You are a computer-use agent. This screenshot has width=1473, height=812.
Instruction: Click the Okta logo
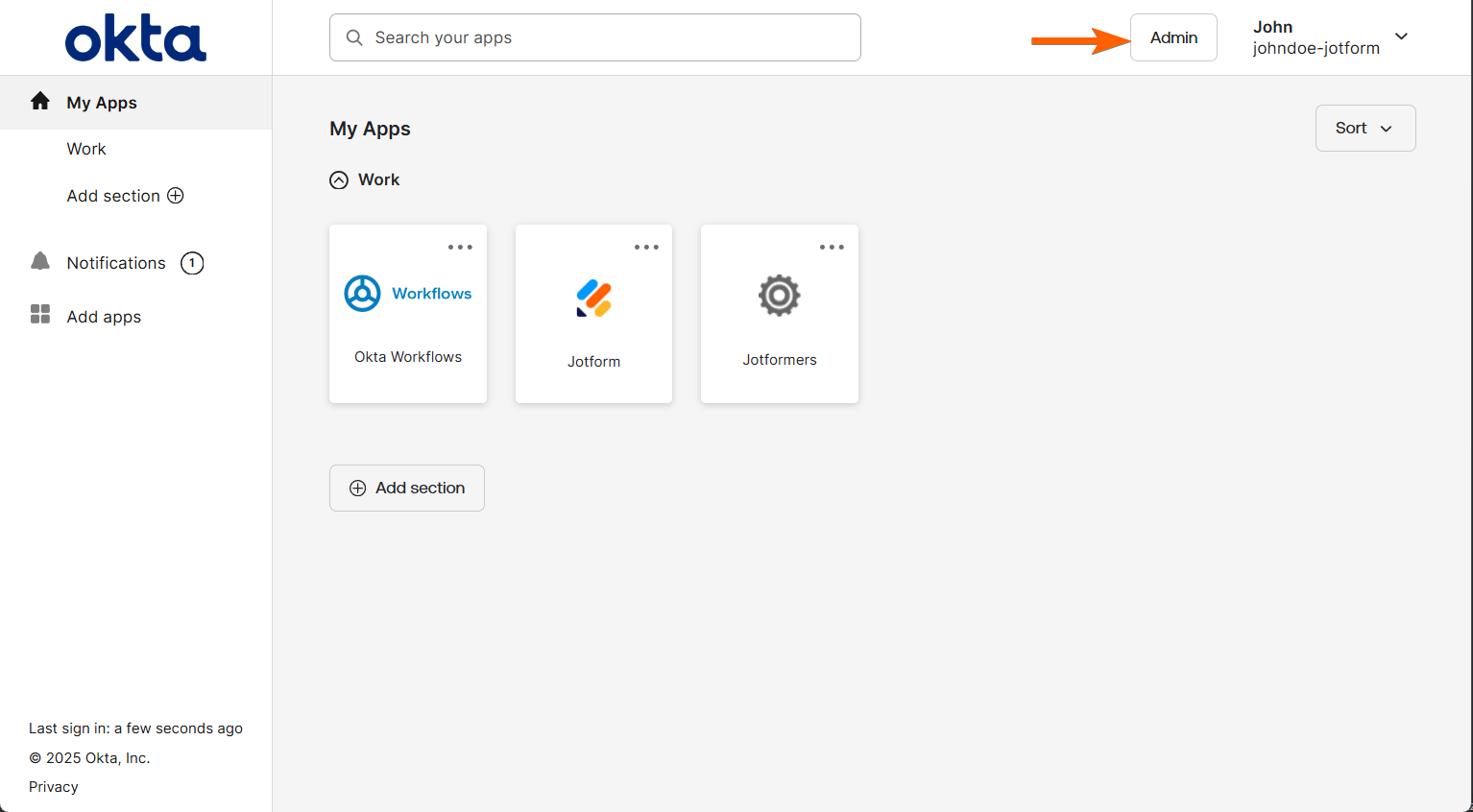(135, 38)
